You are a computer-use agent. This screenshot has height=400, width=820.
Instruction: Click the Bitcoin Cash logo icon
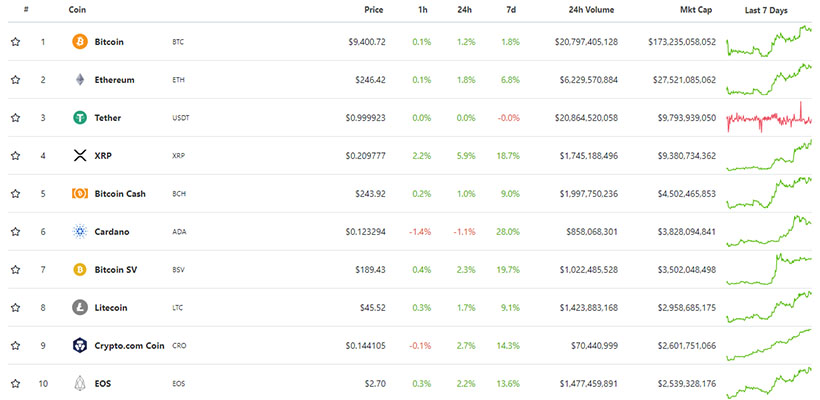point(79,193)
